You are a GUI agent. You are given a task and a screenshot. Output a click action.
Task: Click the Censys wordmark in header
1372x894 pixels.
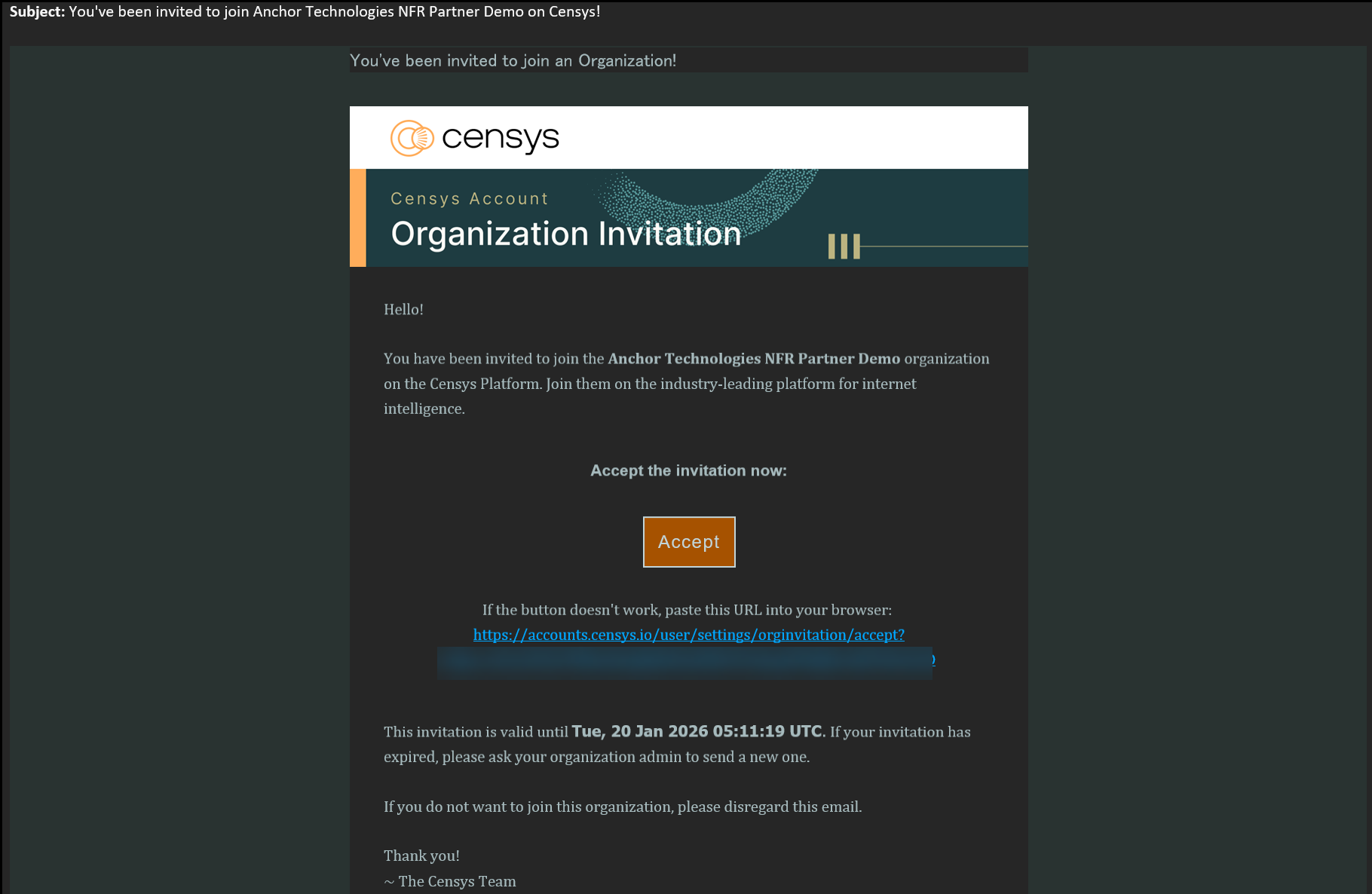coord(500,138)
